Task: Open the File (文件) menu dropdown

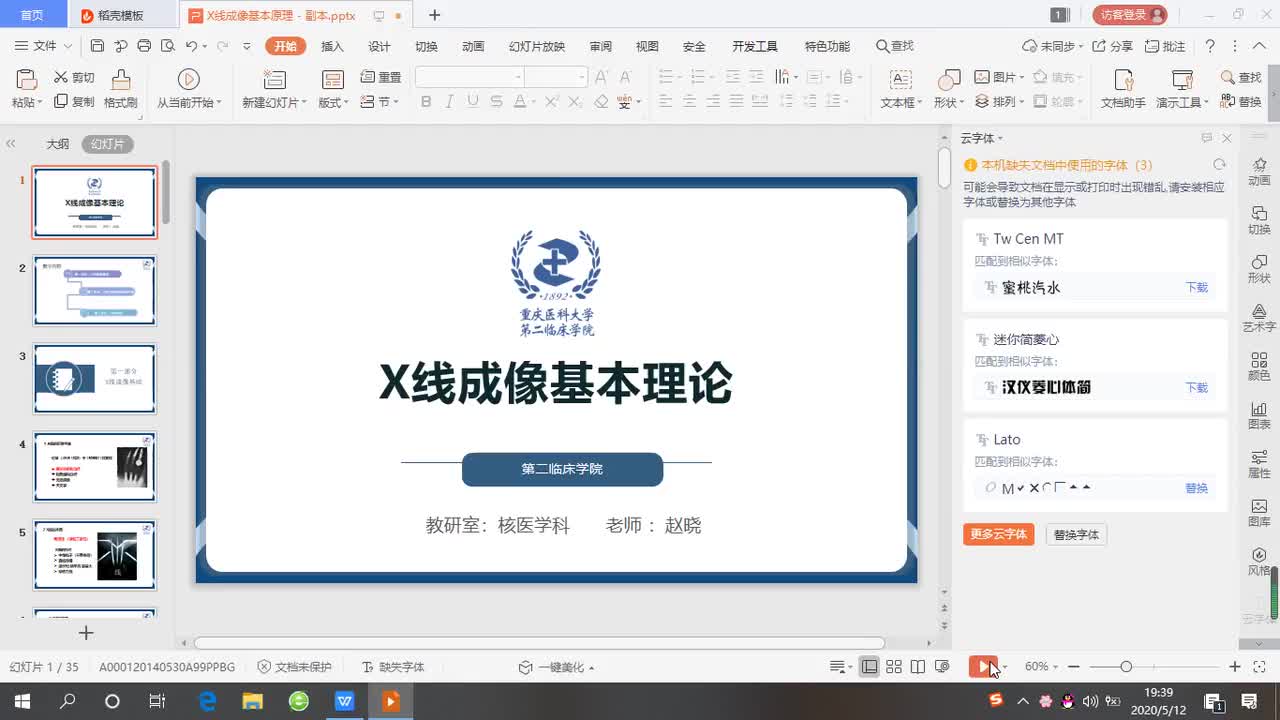Action: tap(44, 46)
